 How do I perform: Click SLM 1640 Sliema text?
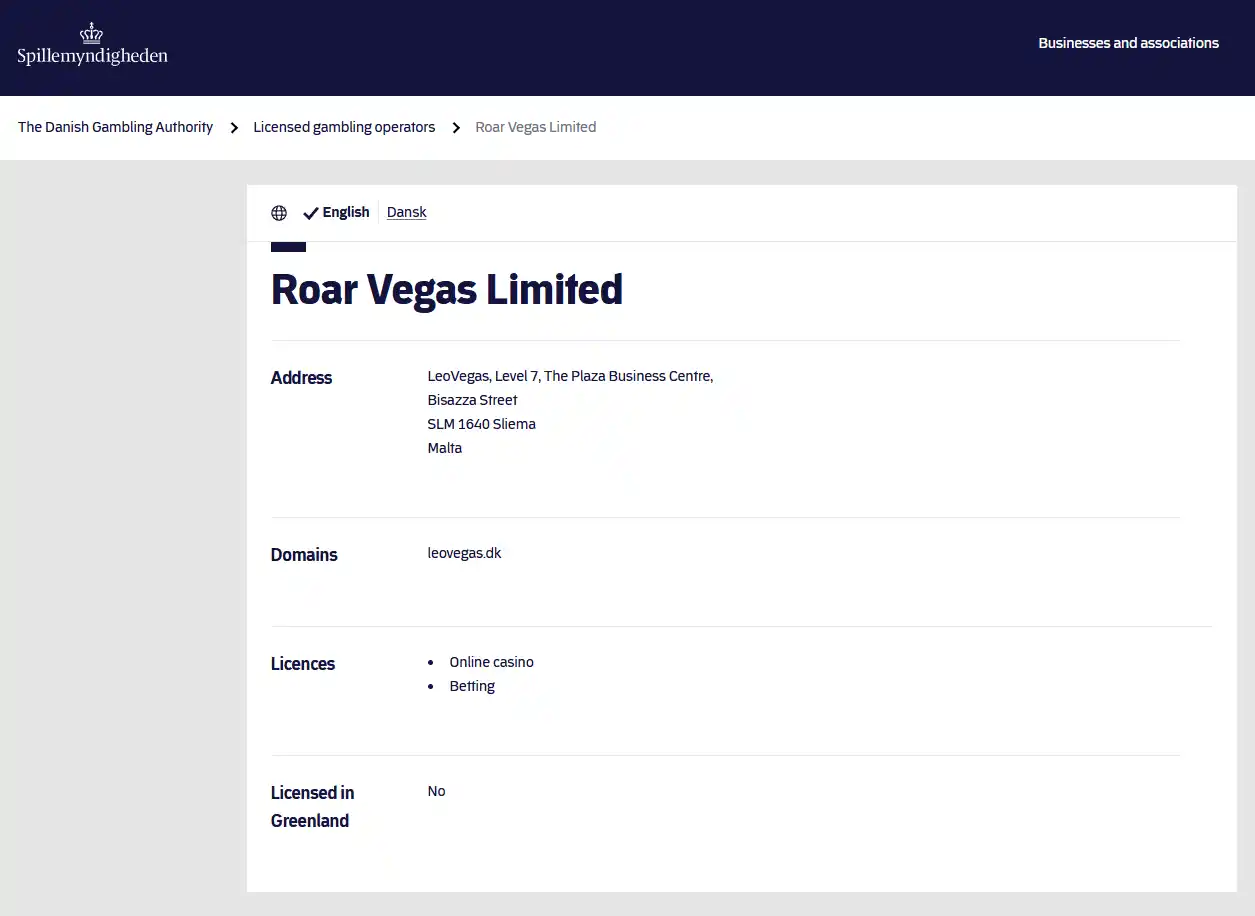pyautogui.click(x=481, y=424)
